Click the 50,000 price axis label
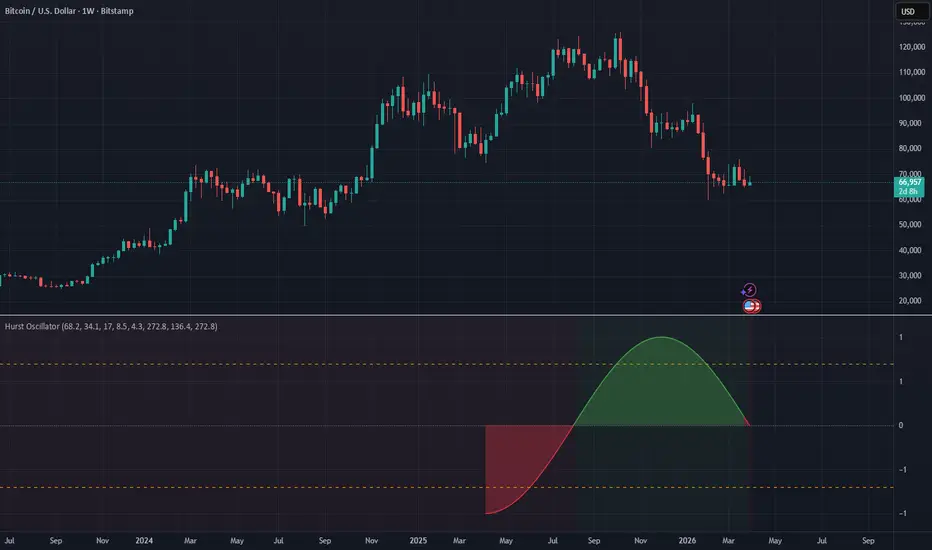The width and height of the screenshot is (932, 550). tap(910, 224)
